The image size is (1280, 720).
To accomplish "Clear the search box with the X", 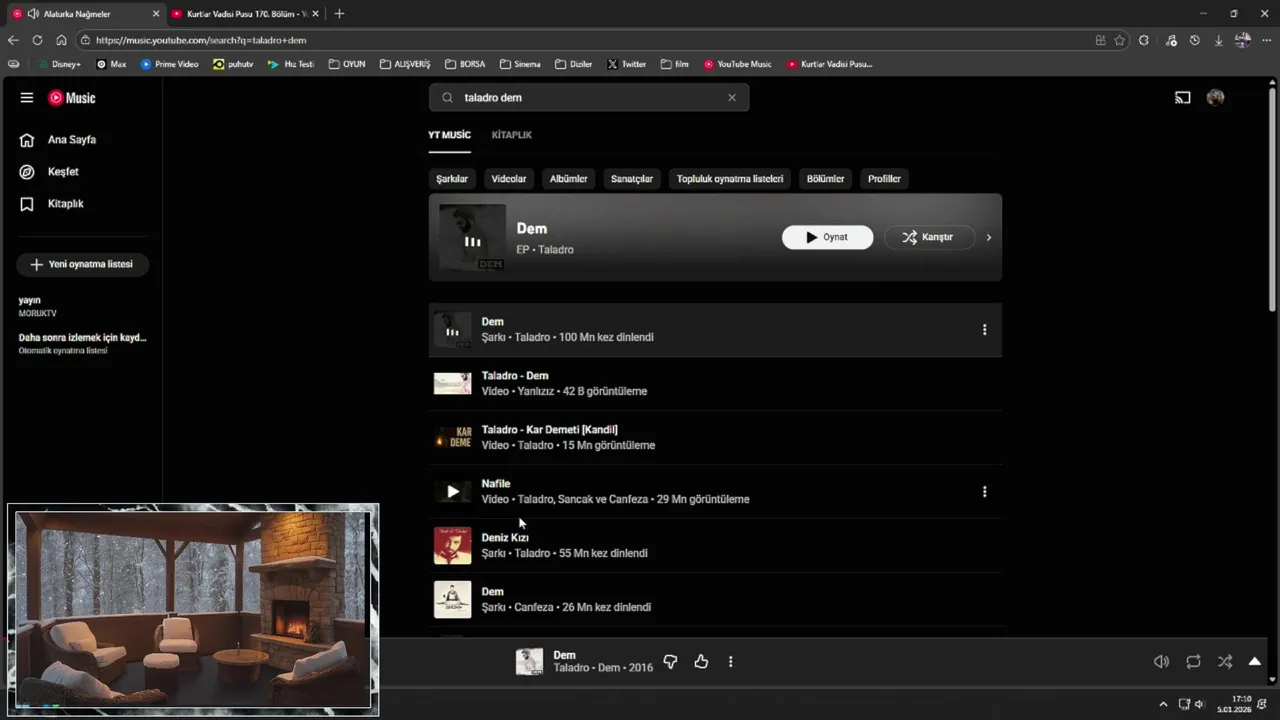I will [x=732, y=98].
